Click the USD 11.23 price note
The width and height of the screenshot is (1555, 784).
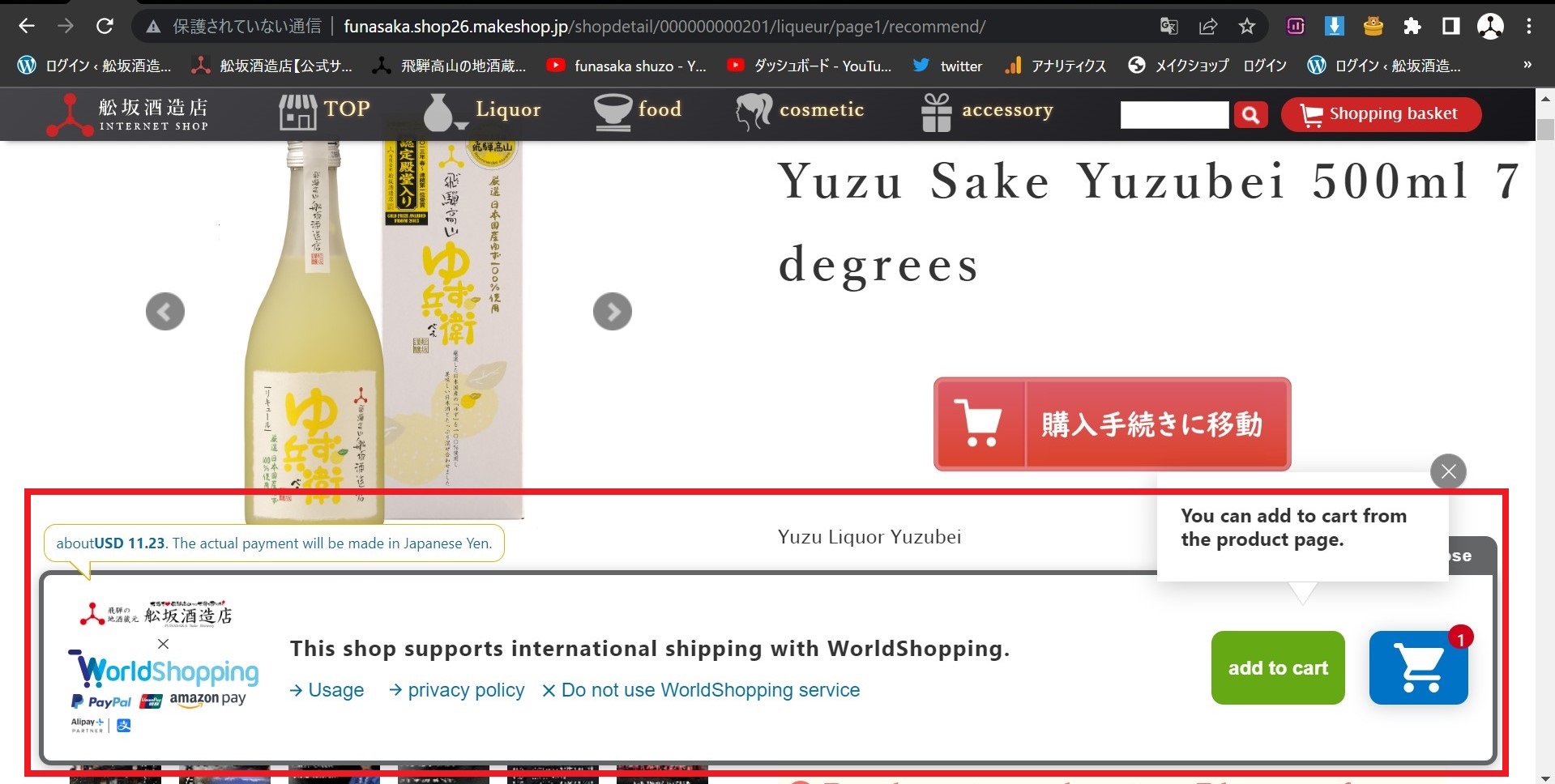[x=274, y=543]
